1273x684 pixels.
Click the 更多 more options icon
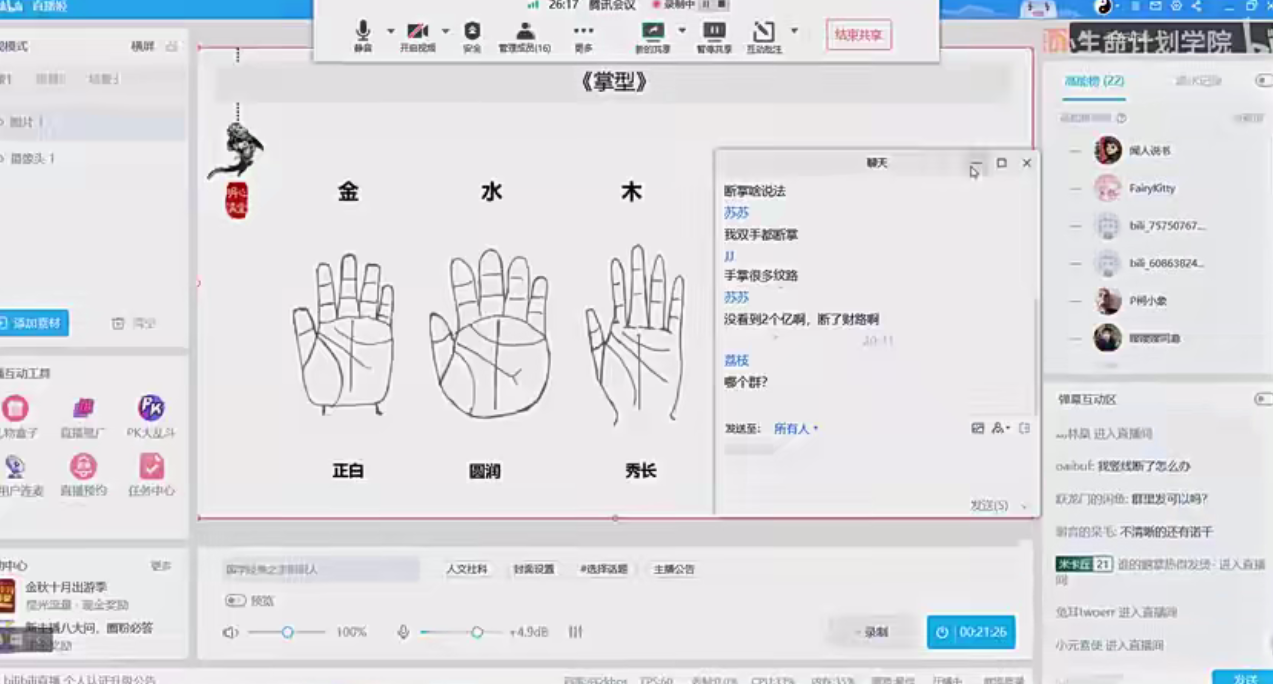[x=583, y=32]
